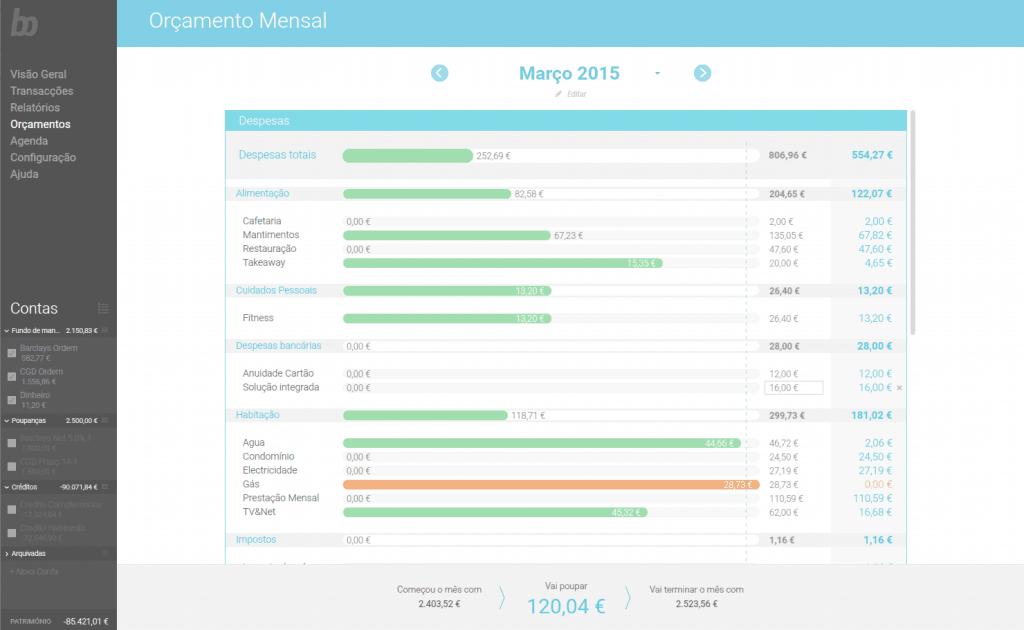The width and height of the screenshot is (1024, 630).
Task: Toggle the Barclays Net 5.0% 1 checkbox
Action: (12, 443)
